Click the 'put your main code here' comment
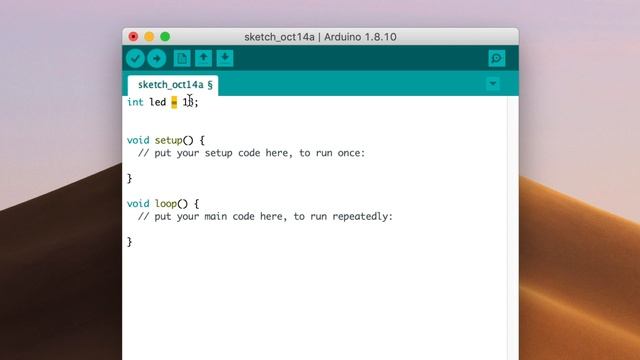 [265, 216]
